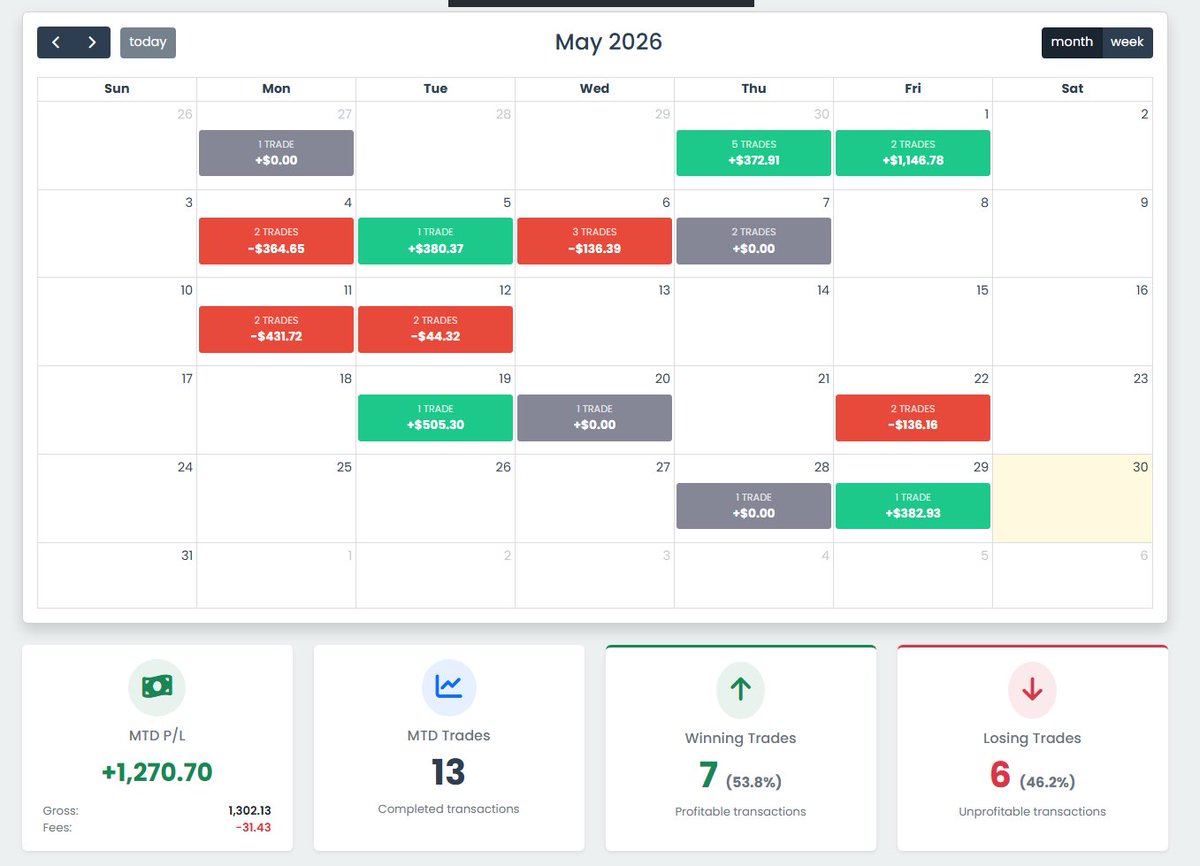Click the Unprofitable transactions caption

pos(1032,811)
